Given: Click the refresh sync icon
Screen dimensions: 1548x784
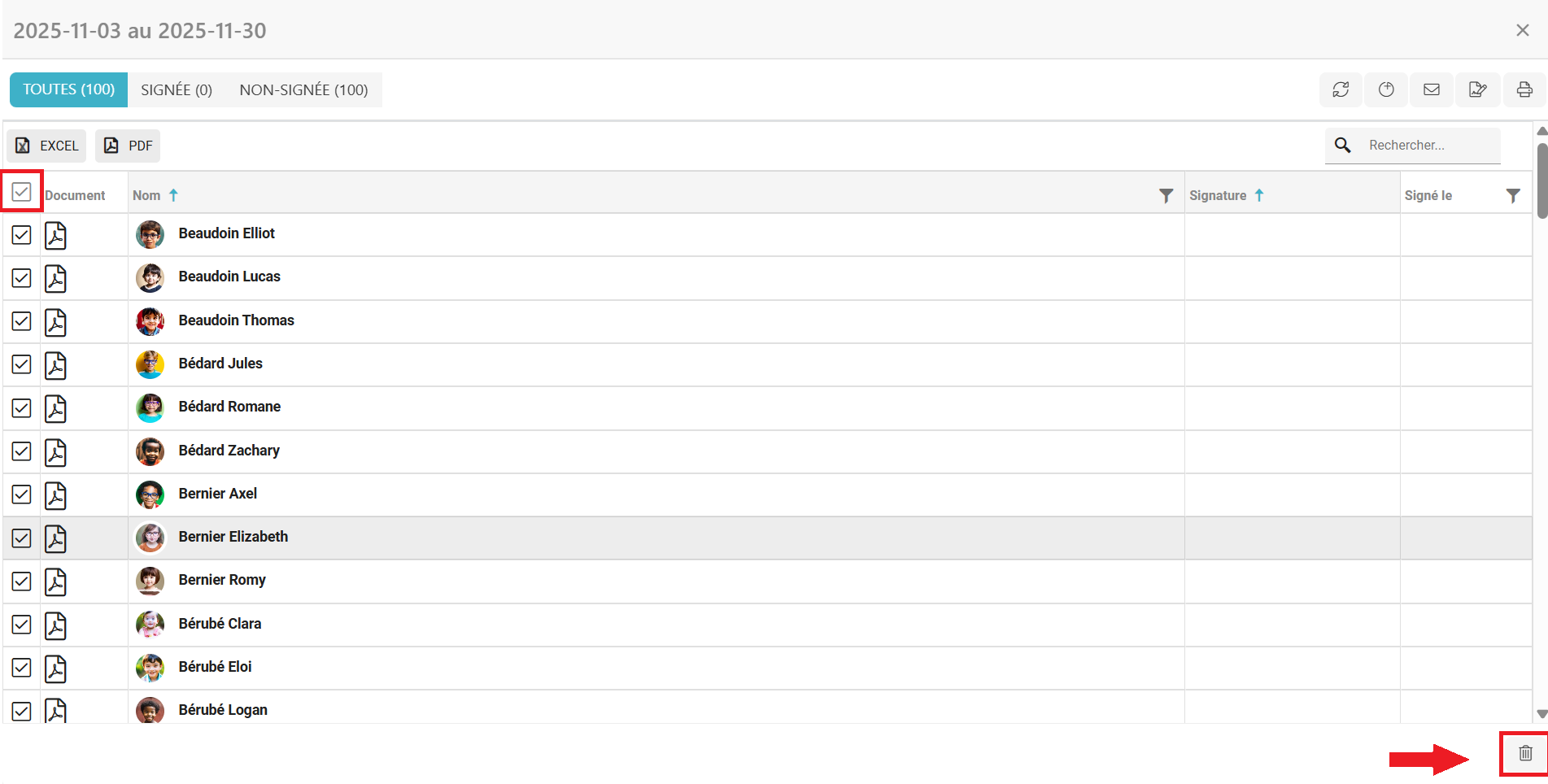Looking at the screenshot, I should [x=1341, y=89].
